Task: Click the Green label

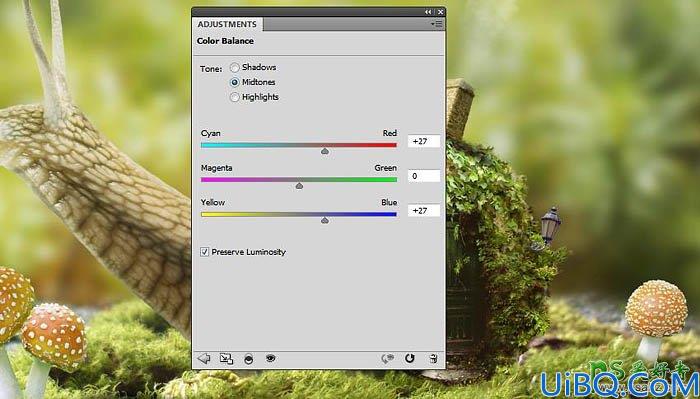Action: (x=386, y=168)
